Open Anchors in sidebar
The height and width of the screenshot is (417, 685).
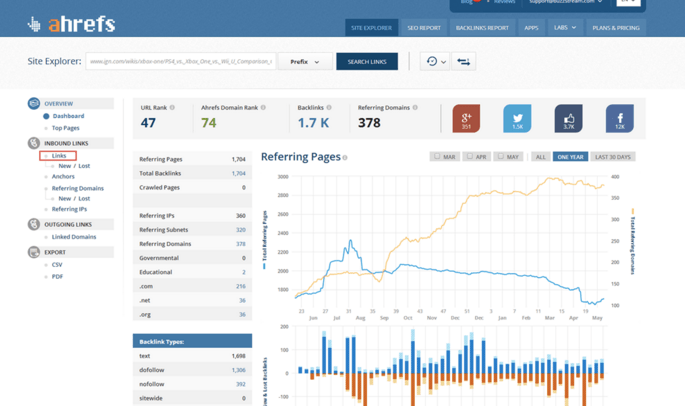(63, 176)
